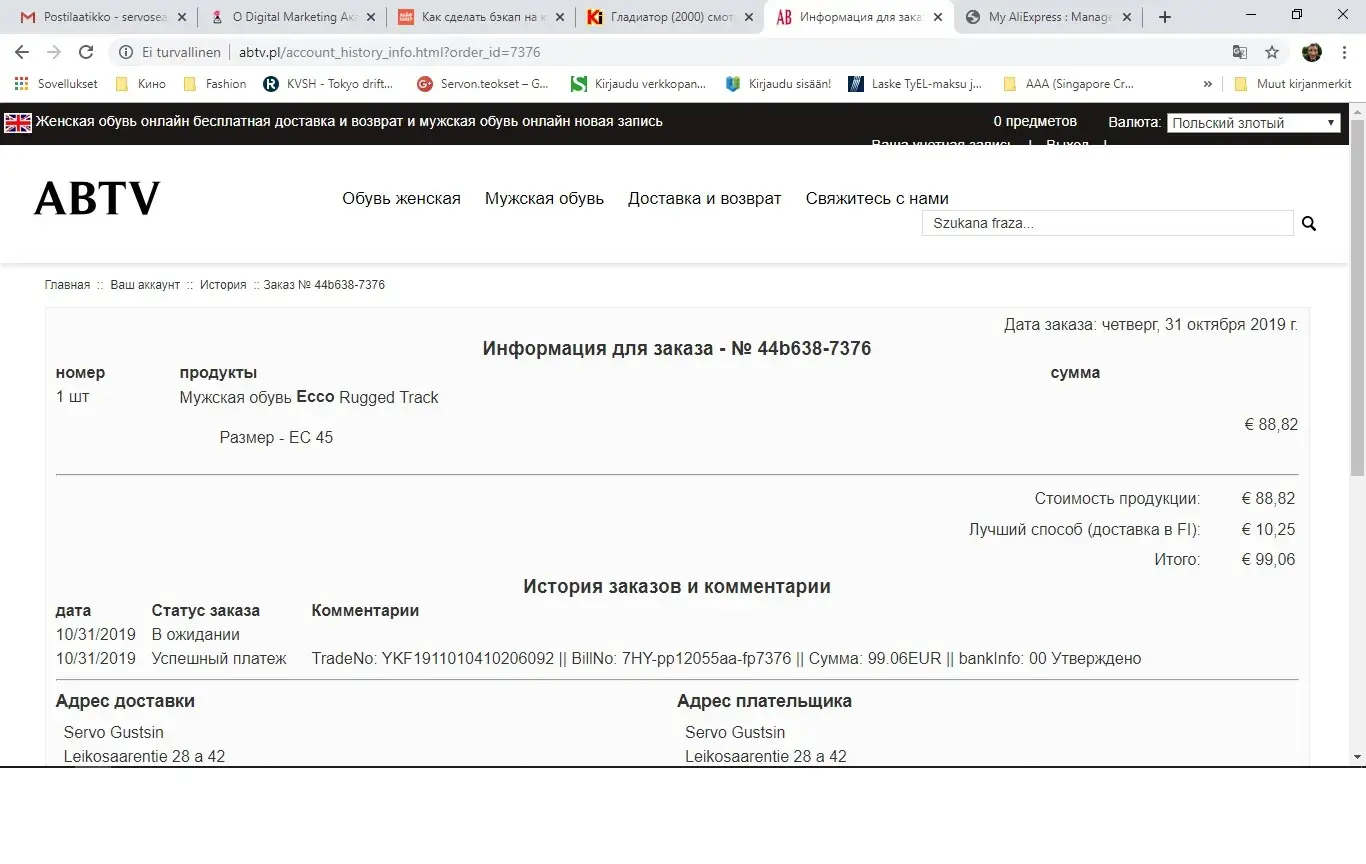Screen dimensions: 1366x864
Task: Open the Fashion bookmarks folder
Action: click(215, 84)
